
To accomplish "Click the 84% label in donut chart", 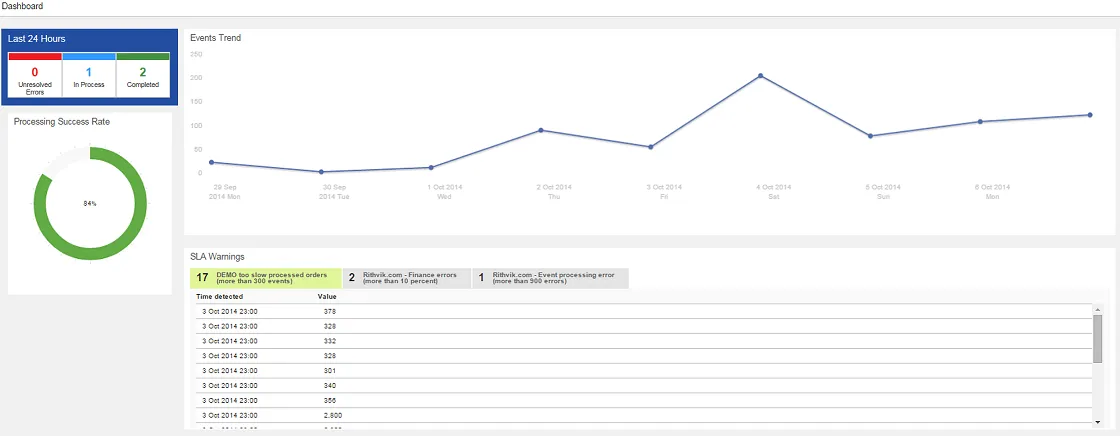I will coord(90,204).
